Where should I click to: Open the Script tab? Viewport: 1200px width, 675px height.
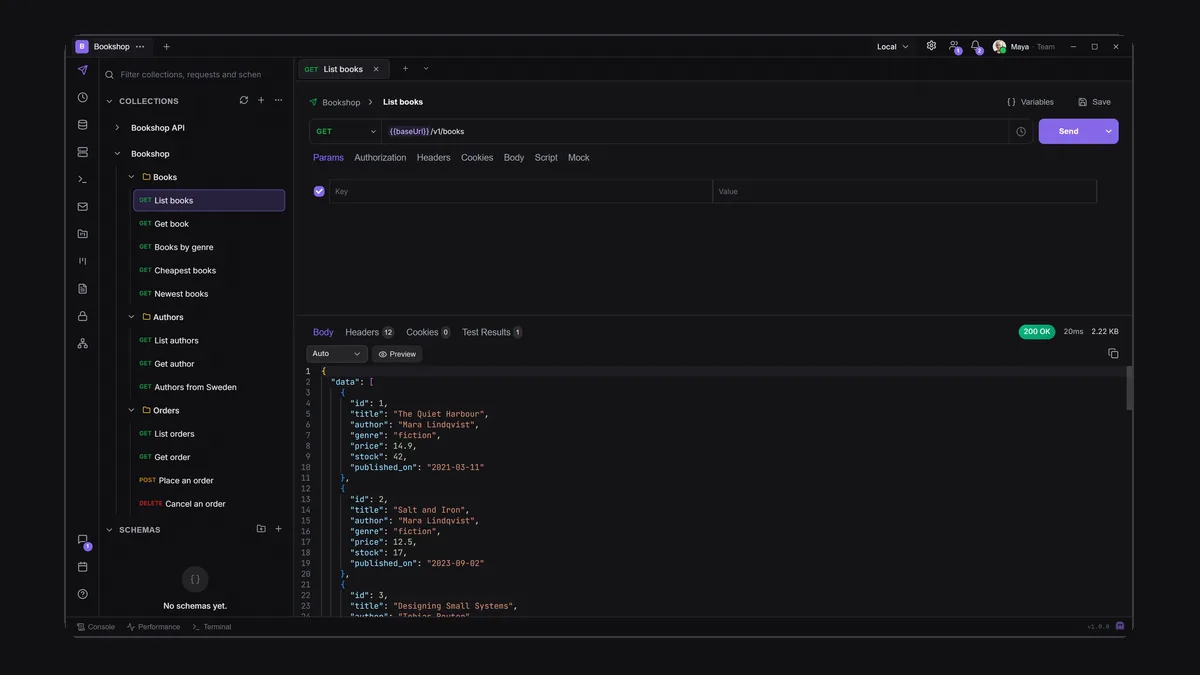[x=546, y=158]
